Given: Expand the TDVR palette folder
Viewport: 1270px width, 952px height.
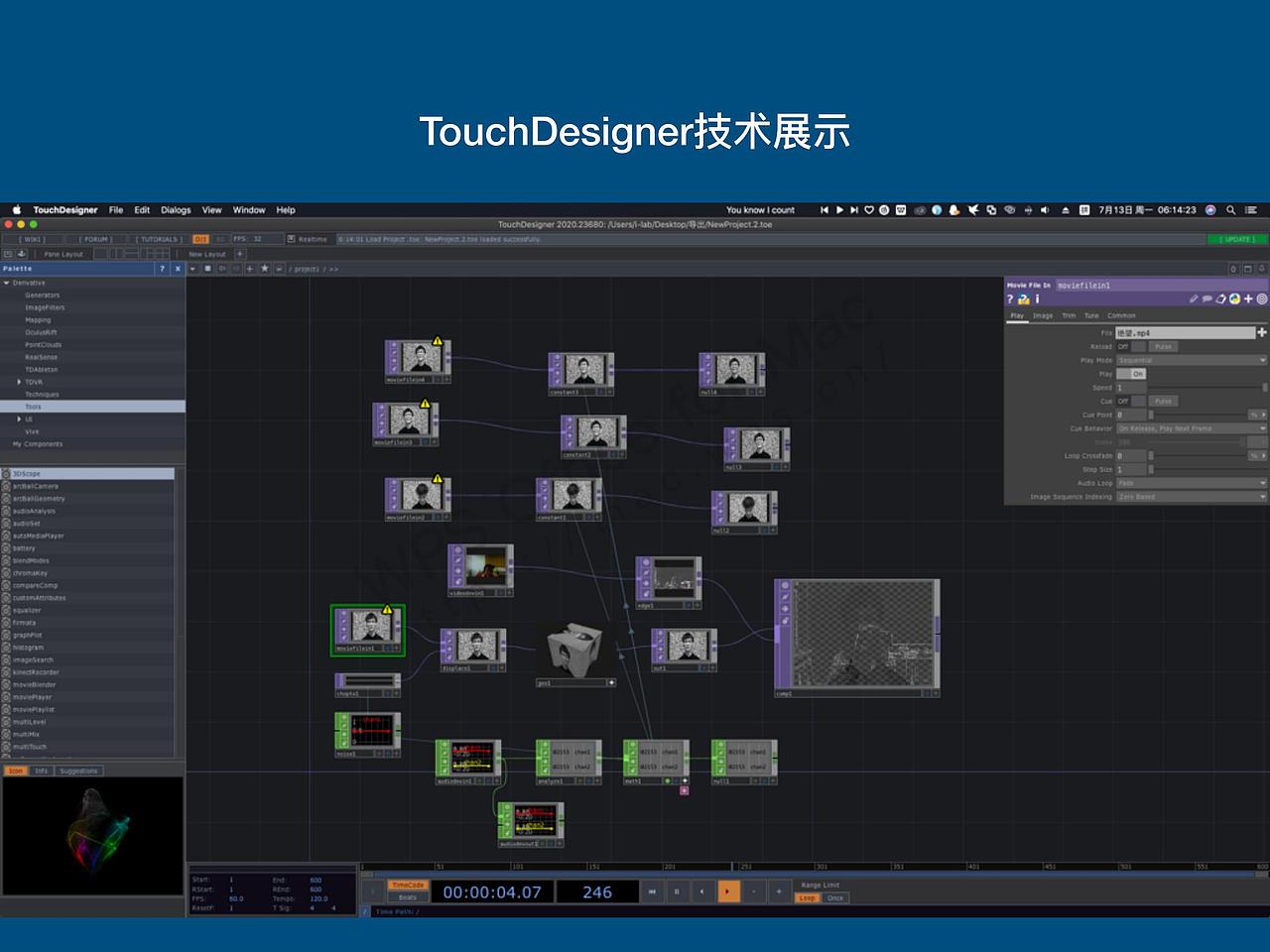Looking at the screenshot, I should pos(19,382).
